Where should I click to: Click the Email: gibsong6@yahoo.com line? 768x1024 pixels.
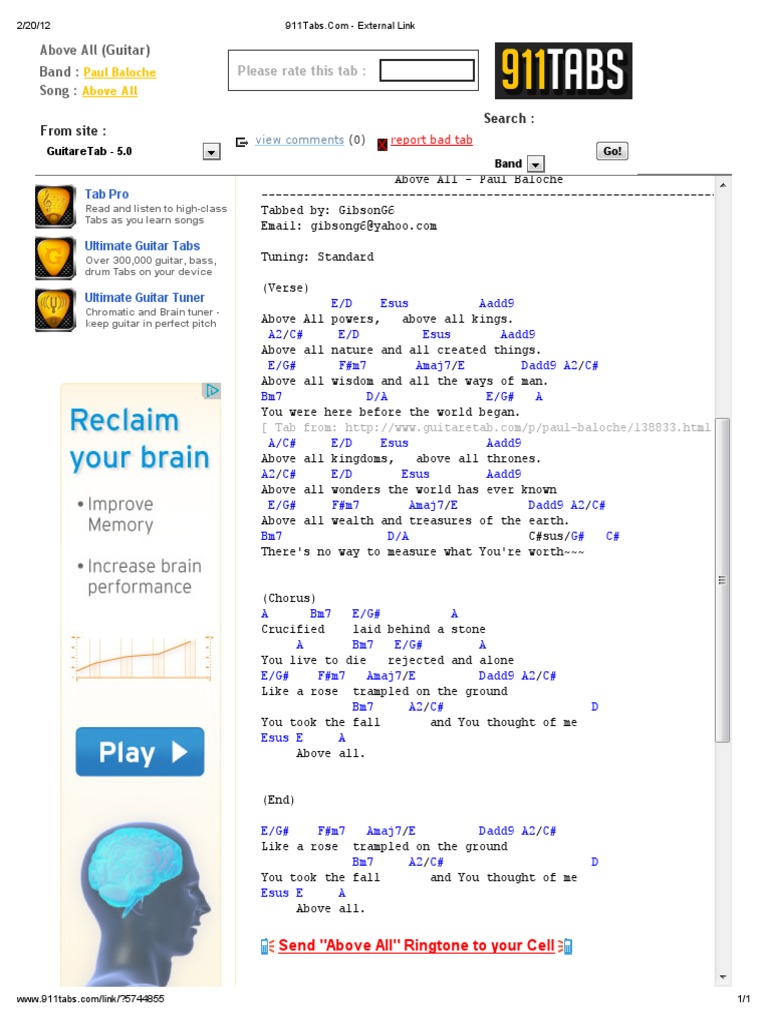coord(349,226)
